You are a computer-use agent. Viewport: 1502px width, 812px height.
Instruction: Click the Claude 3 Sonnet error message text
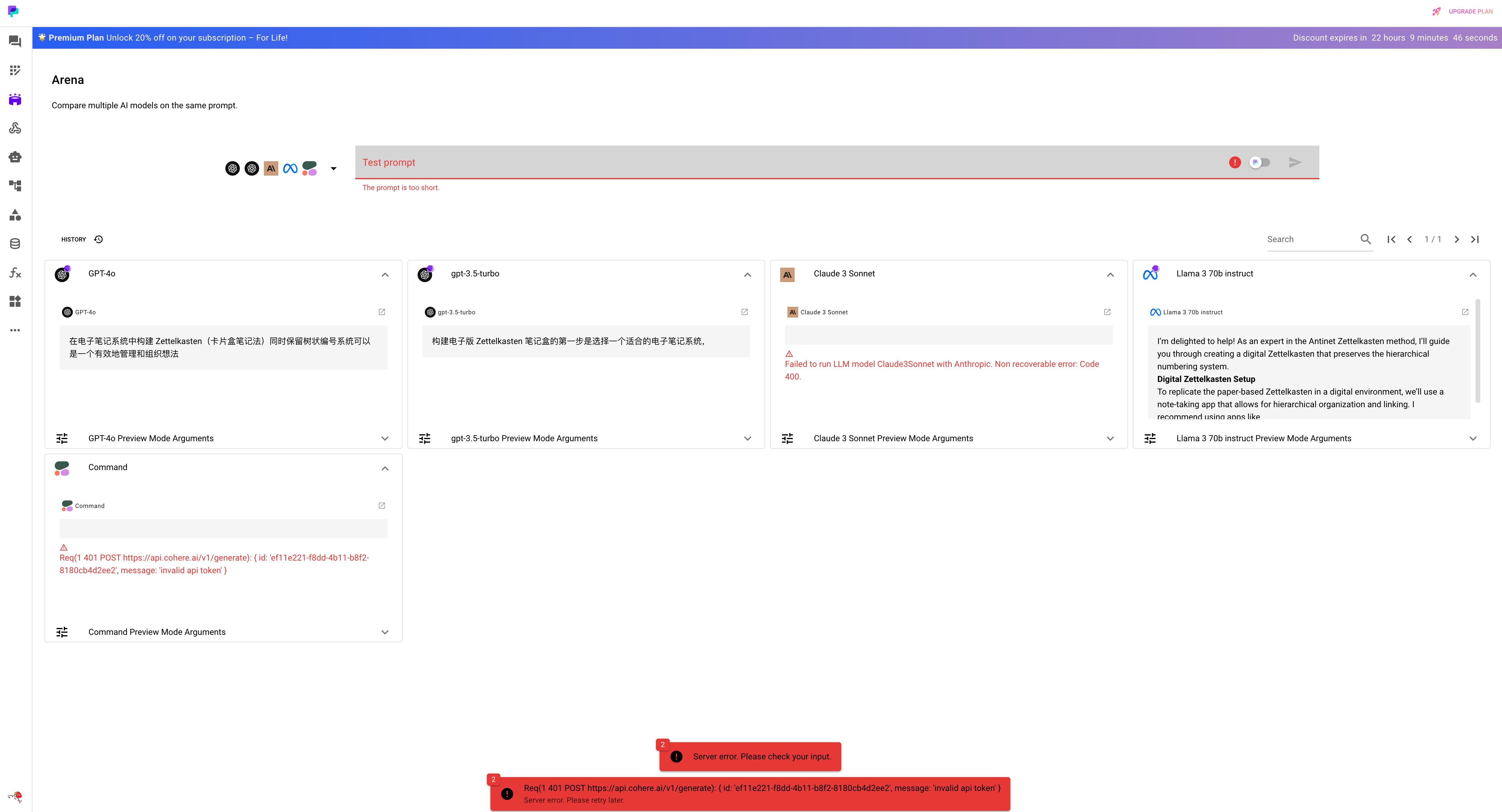(942, 370)
